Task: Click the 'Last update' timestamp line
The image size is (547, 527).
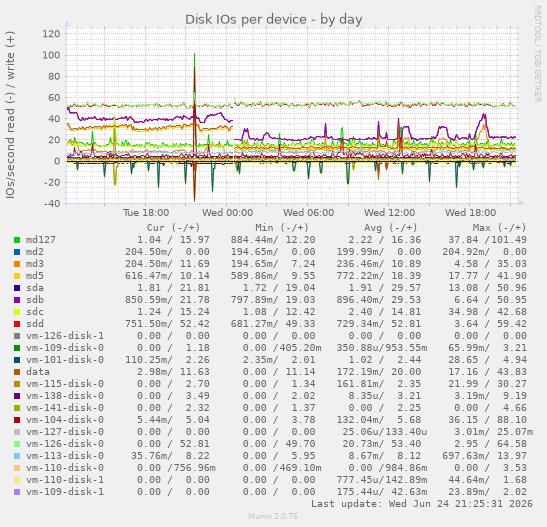Action: [422, 504]
